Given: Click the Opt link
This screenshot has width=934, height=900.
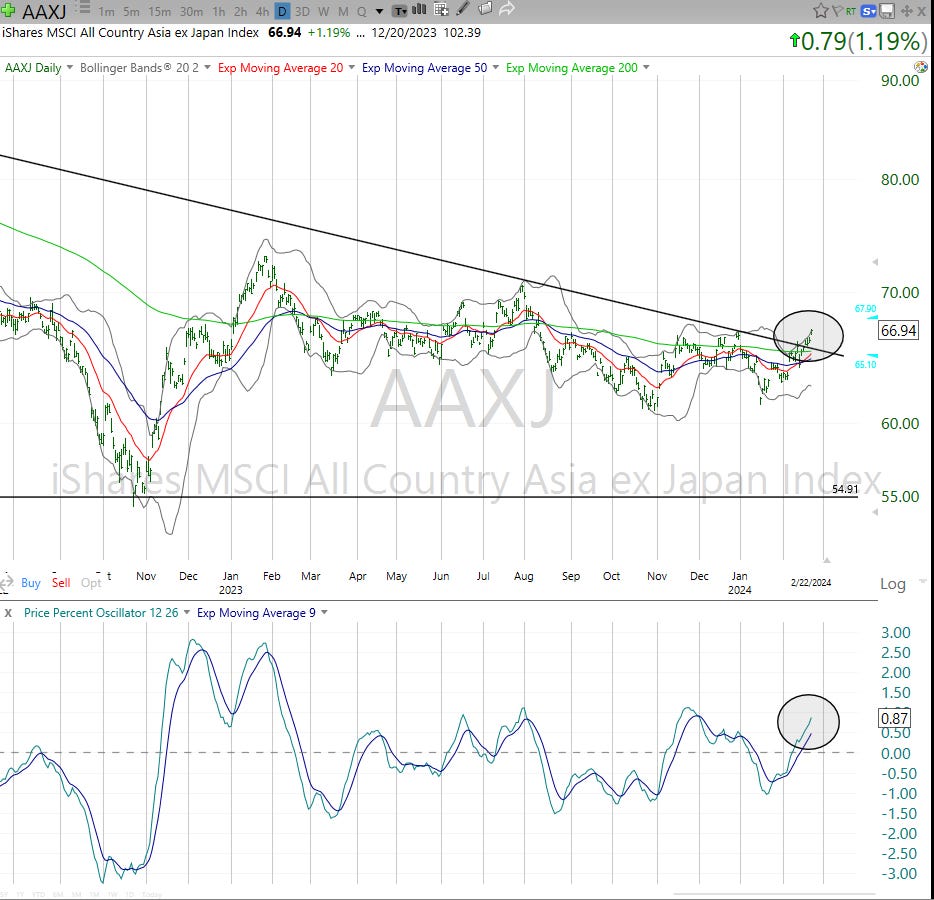Looking at the screenshot, I should point(91,583).
